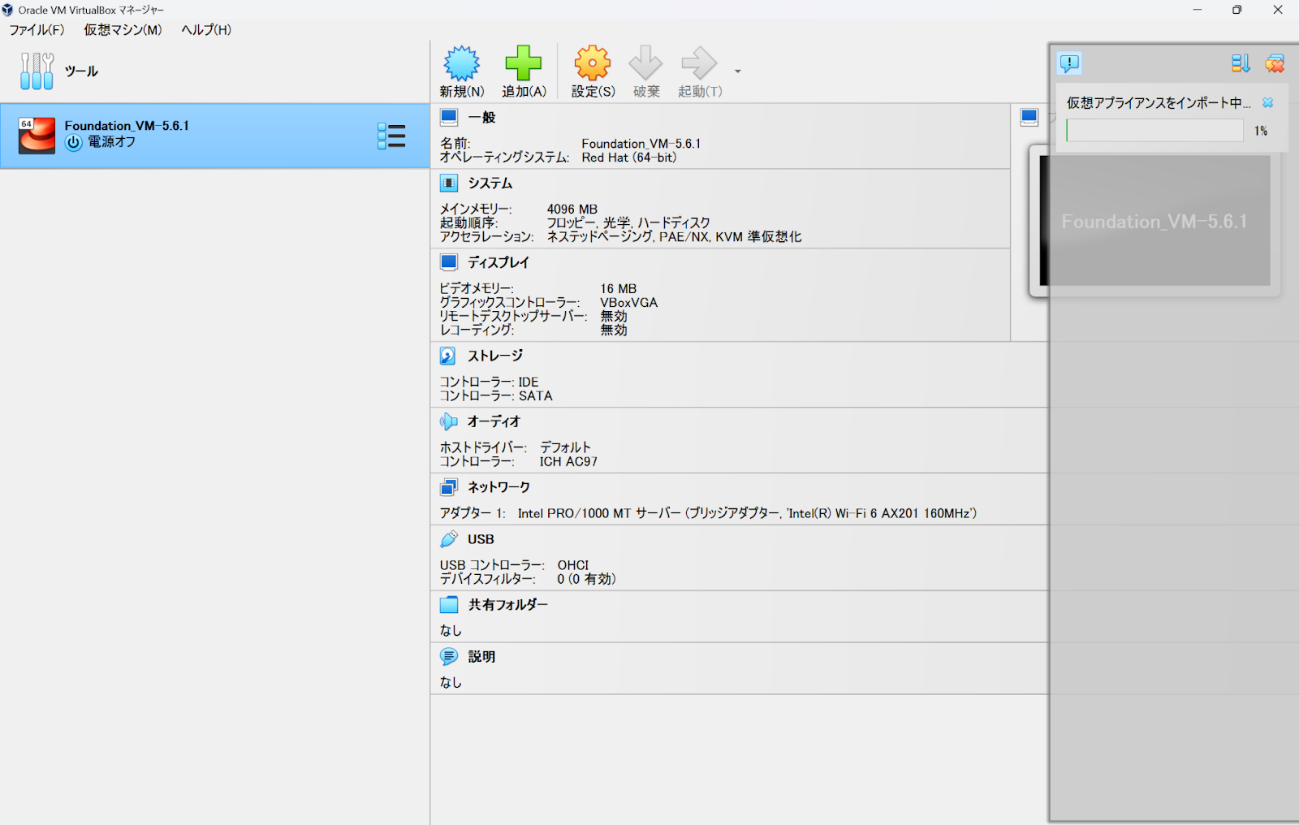Click the ディスプレイ section screen icon
The height and width of the screenshot is (825, 1299).
[x=449, y=262]
